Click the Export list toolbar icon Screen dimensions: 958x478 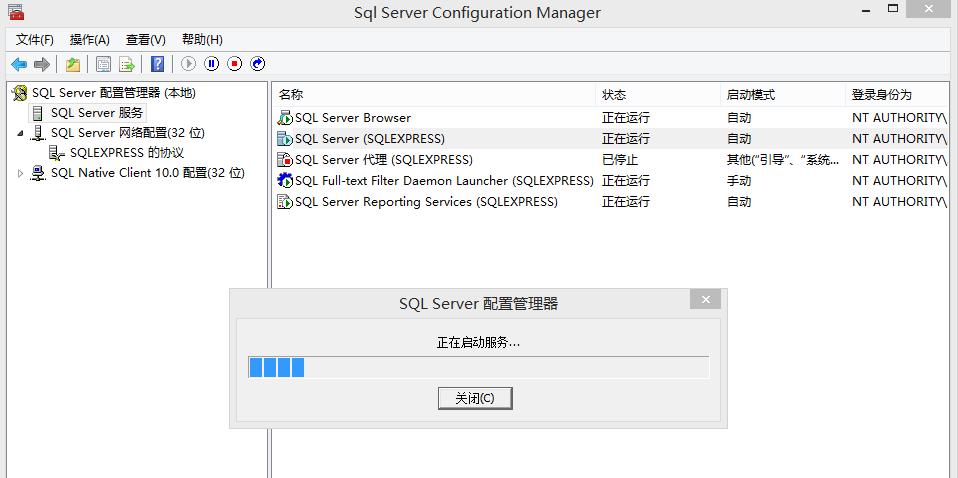[x=126, y=64]
